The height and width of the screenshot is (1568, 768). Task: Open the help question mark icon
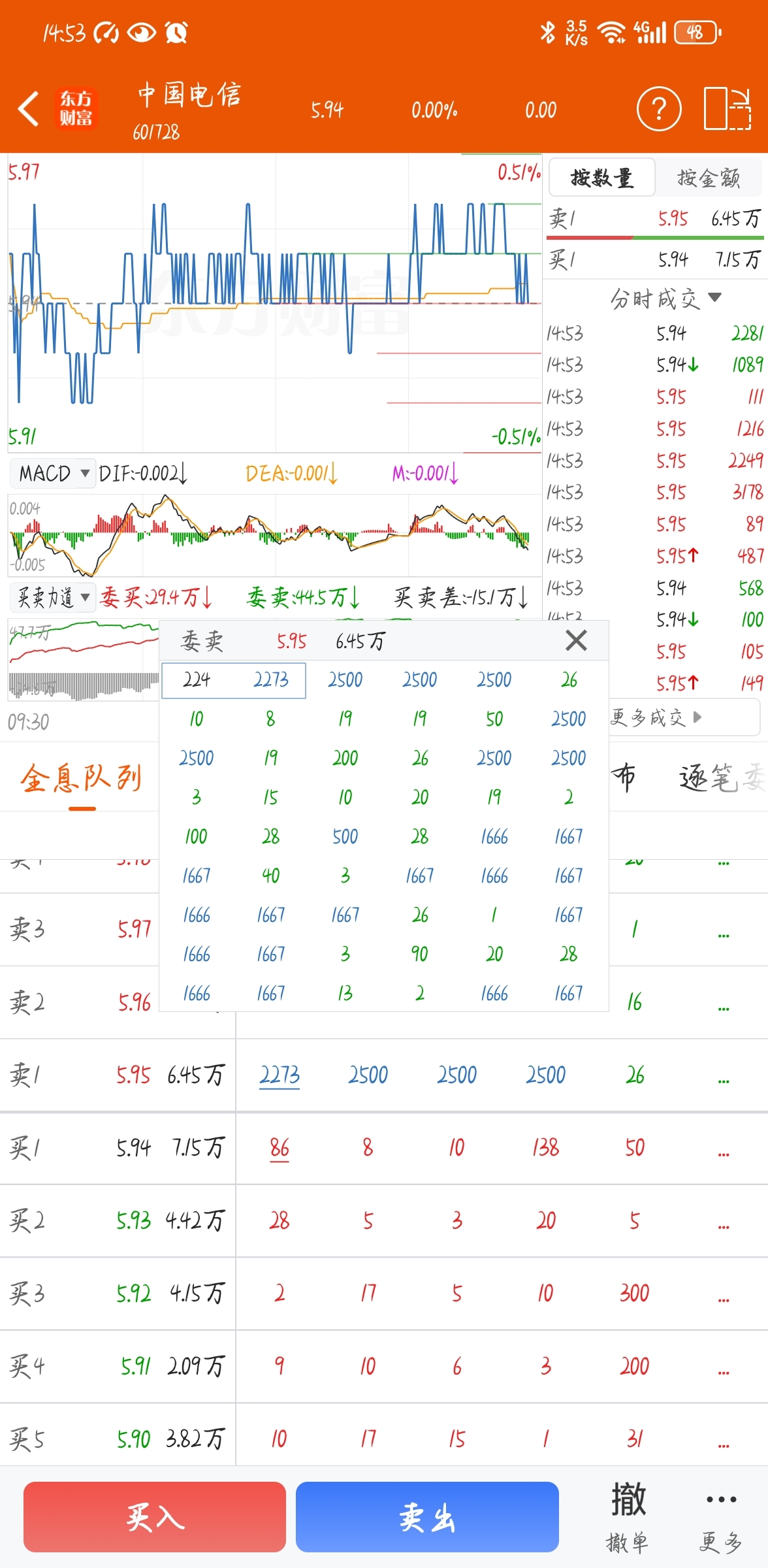click(x=659, y=108)
